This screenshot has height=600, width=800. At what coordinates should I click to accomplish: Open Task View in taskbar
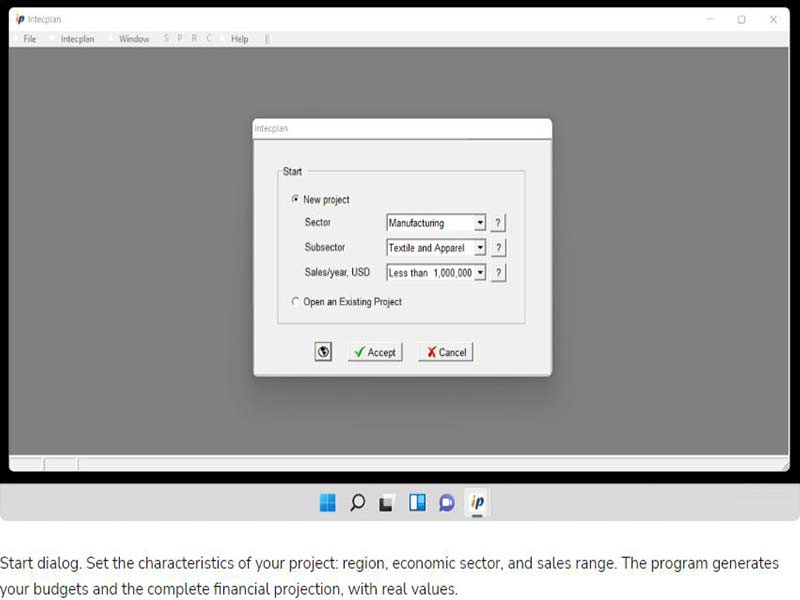386,504
